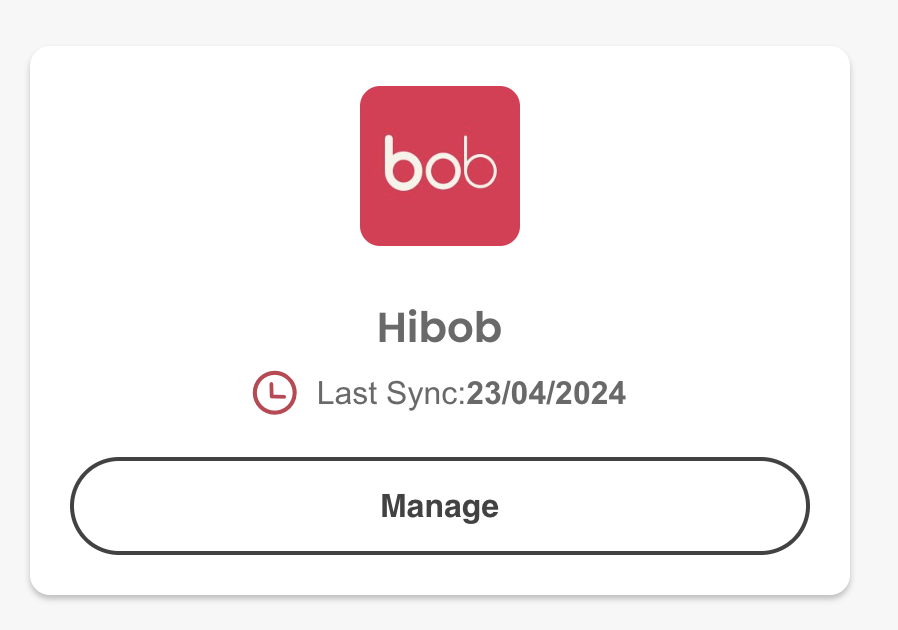Click the thin last 'b' in the logo

click(x=480, y=162)
